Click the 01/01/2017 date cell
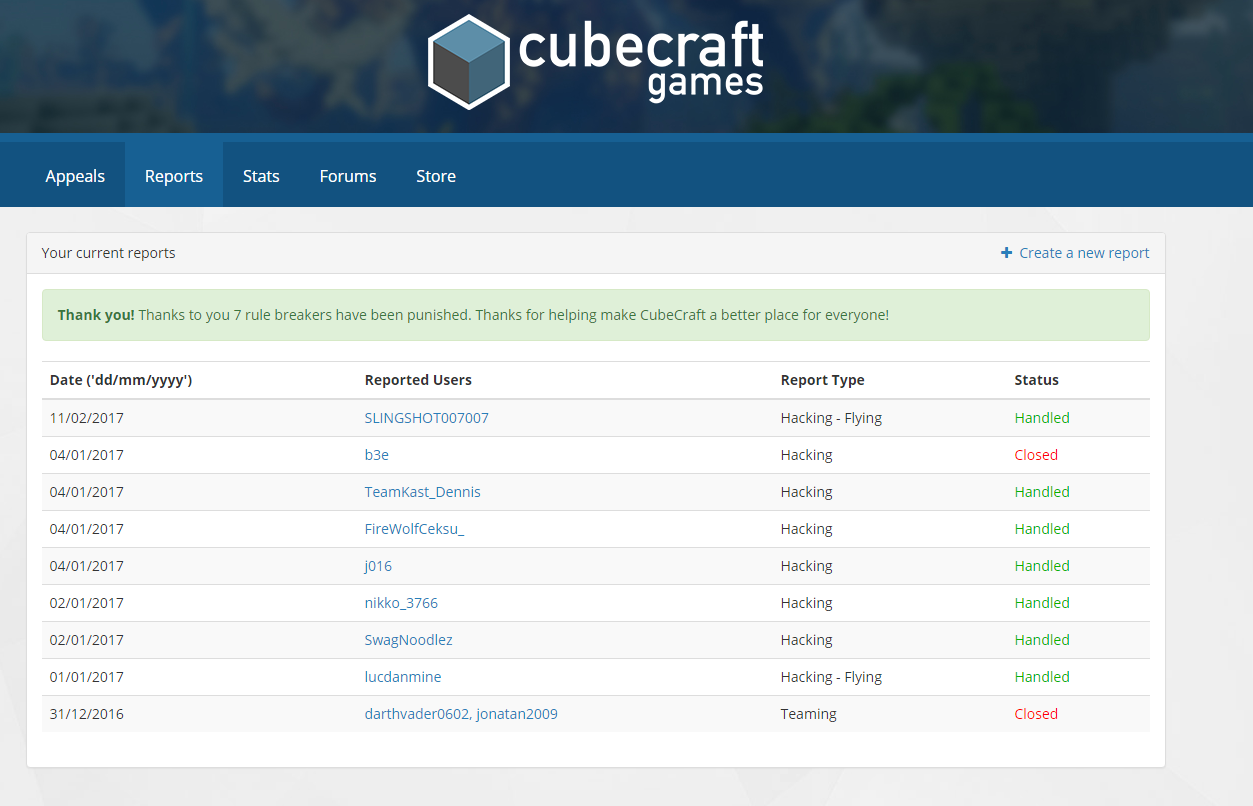 pyautogui.click(x=87, y=677)
